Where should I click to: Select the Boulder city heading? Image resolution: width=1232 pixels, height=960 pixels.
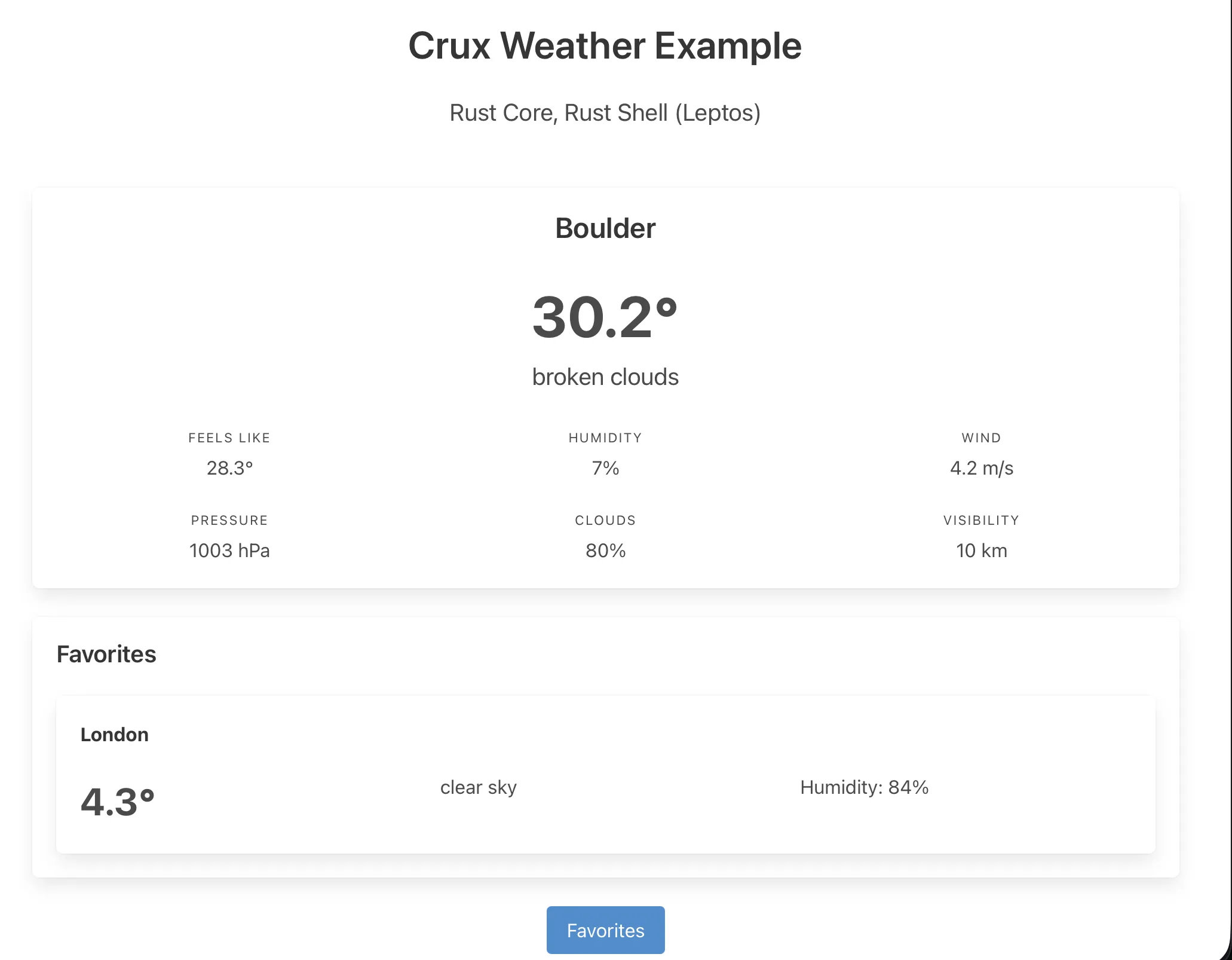(x=605, y=228)
